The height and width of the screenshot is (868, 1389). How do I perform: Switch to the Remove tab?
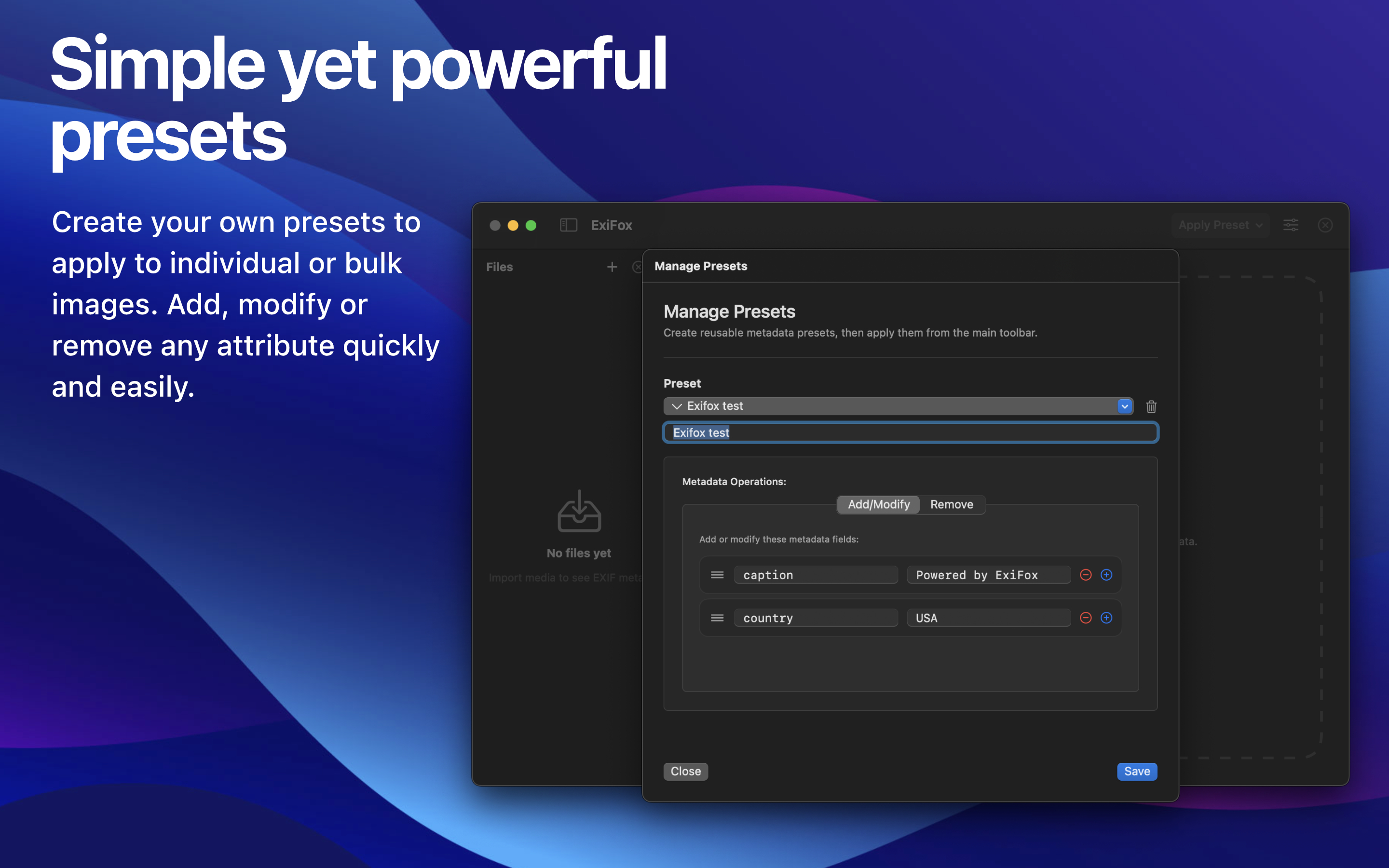(x=952, y=504)
